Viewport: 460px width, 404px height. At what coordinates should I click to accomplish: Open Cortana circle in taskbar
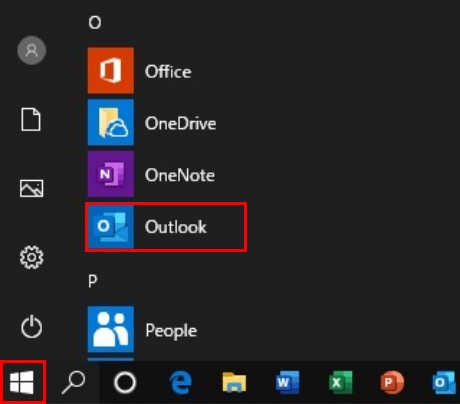(125, 382)
